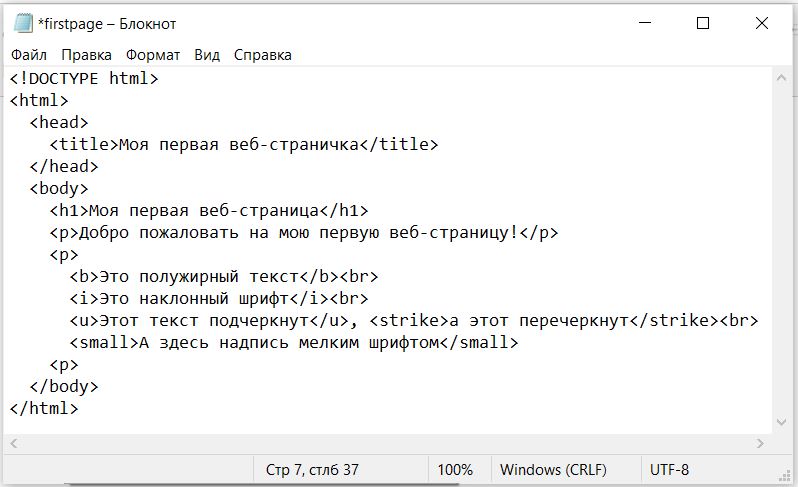This screenshot has height=487, width=798.
Task: Maximize the Notepad window
Action: pyautogui.click(x=703, y=23)
